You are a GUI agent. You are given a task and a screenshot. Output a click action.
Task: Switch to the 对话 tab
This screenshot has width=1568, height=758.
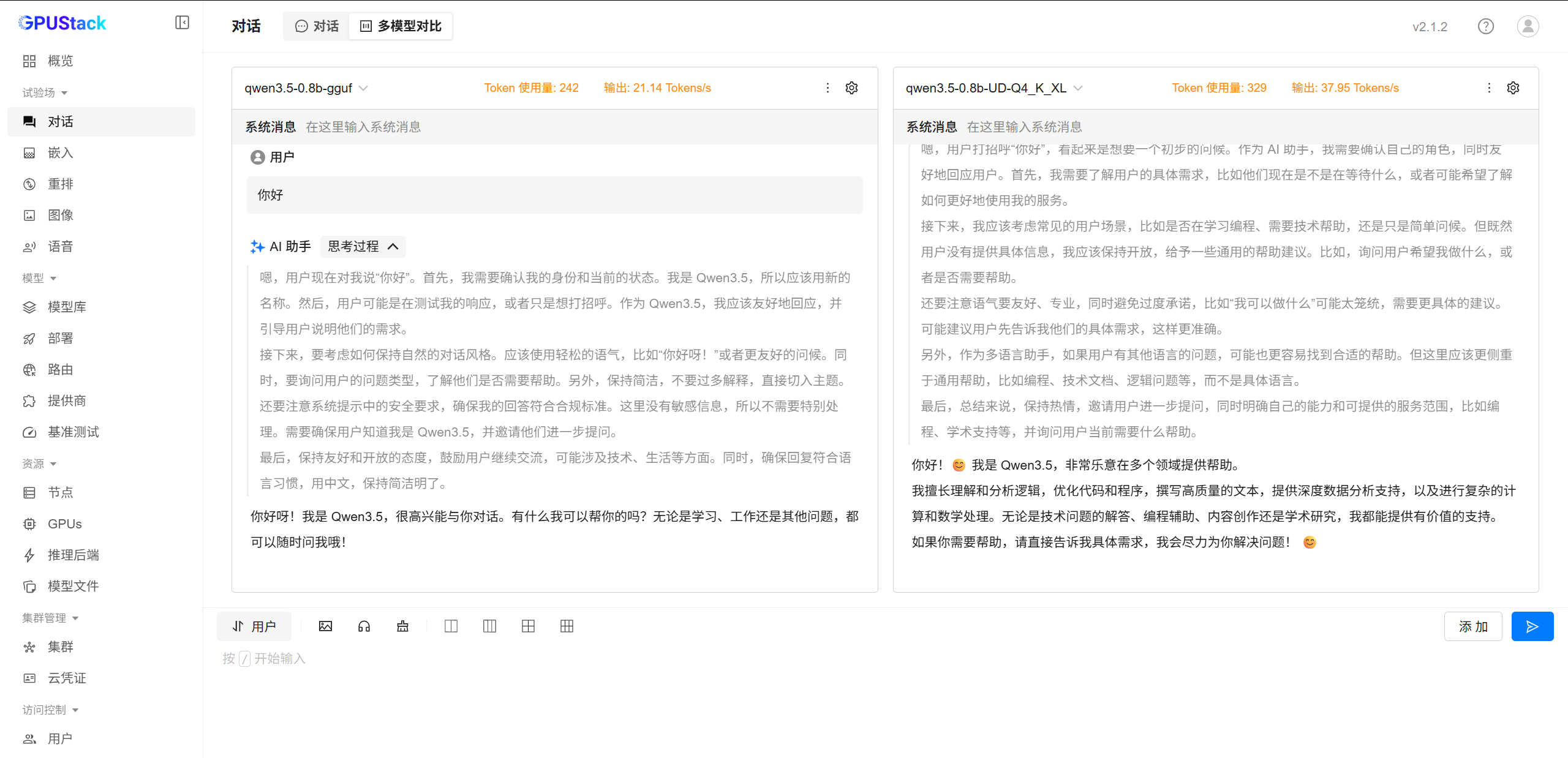317,26
